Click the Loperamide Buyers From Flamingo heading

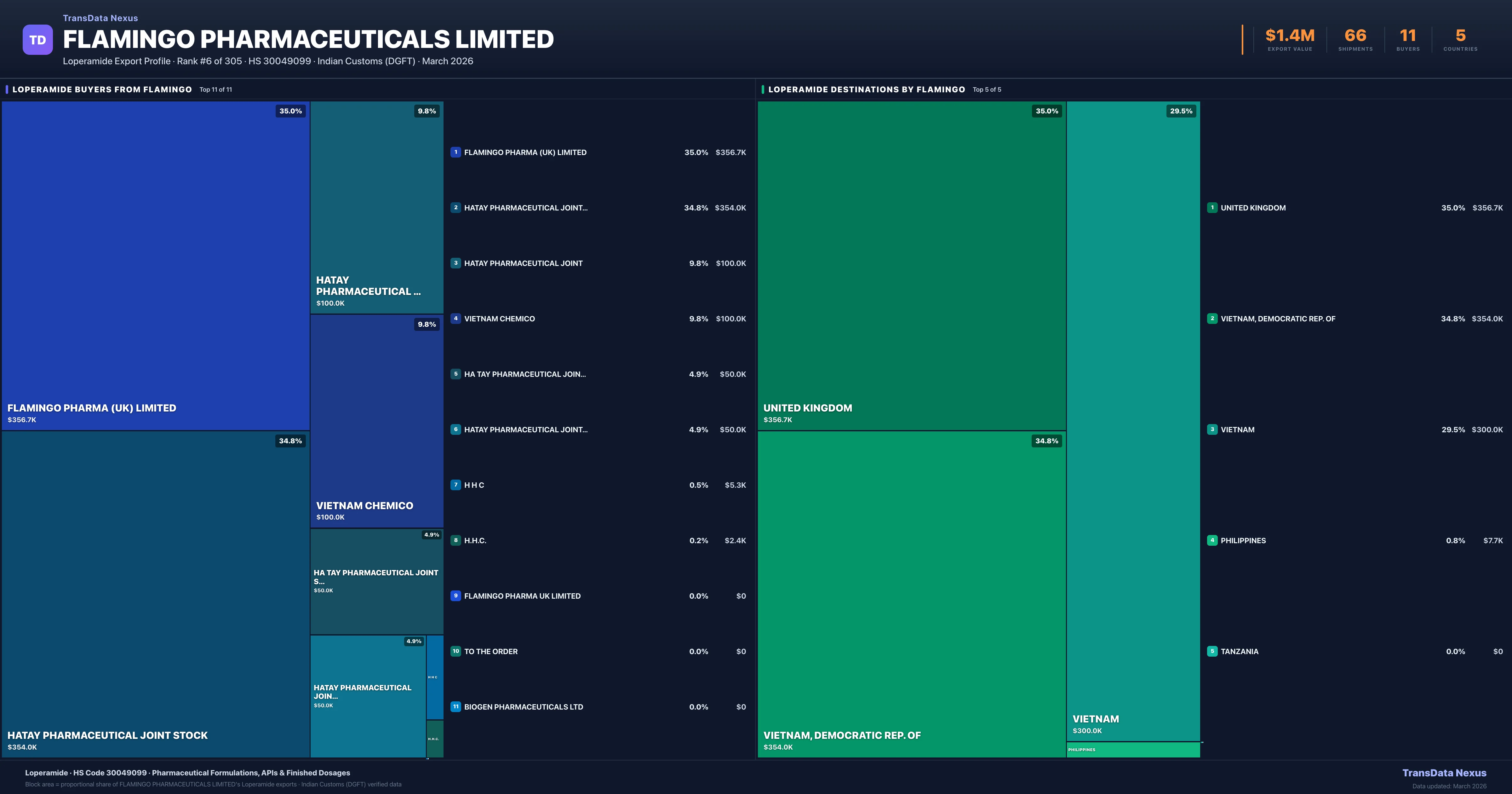coord(102,89)
